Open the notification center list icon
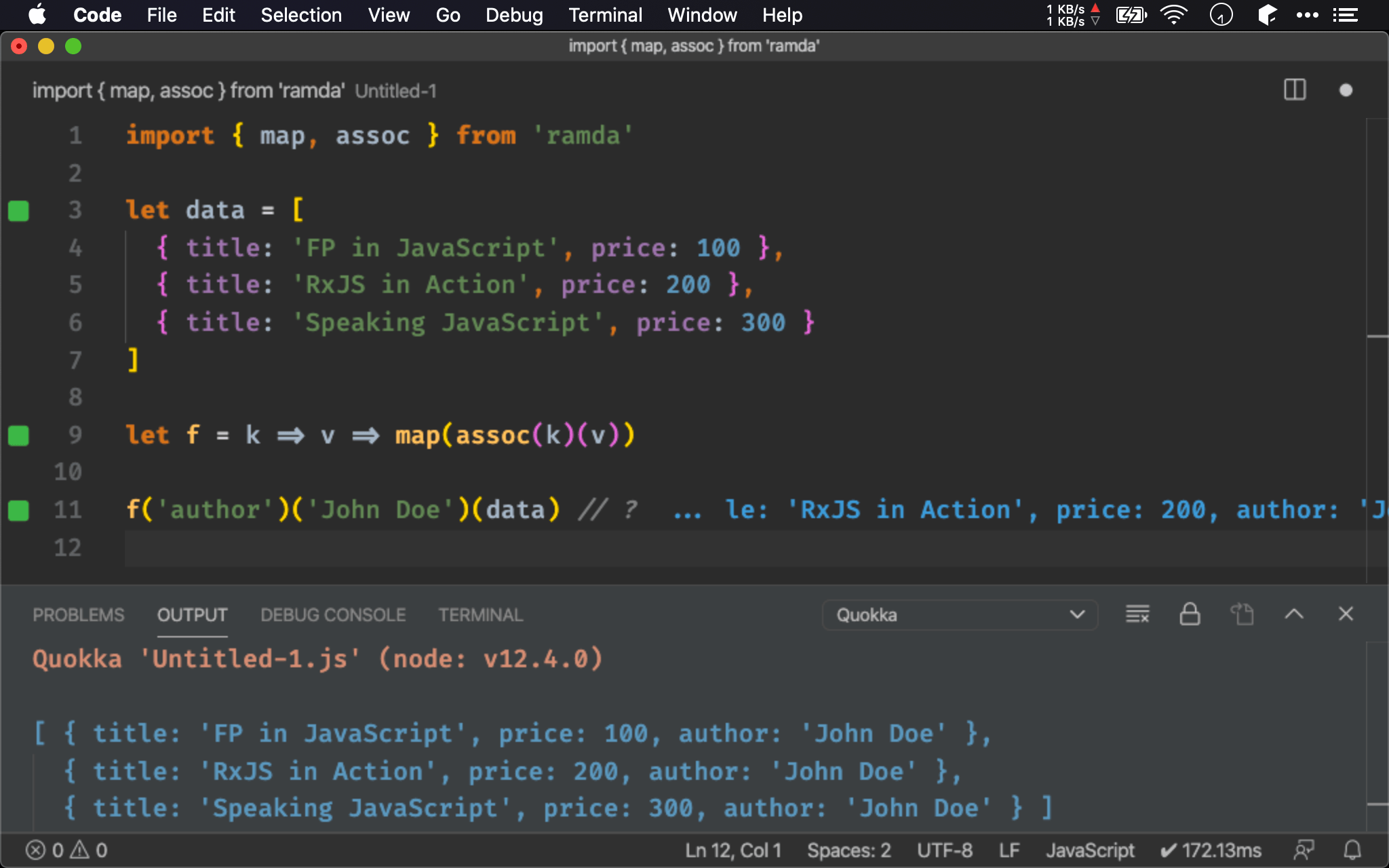1389x868 pixels. coord(1346,15)
